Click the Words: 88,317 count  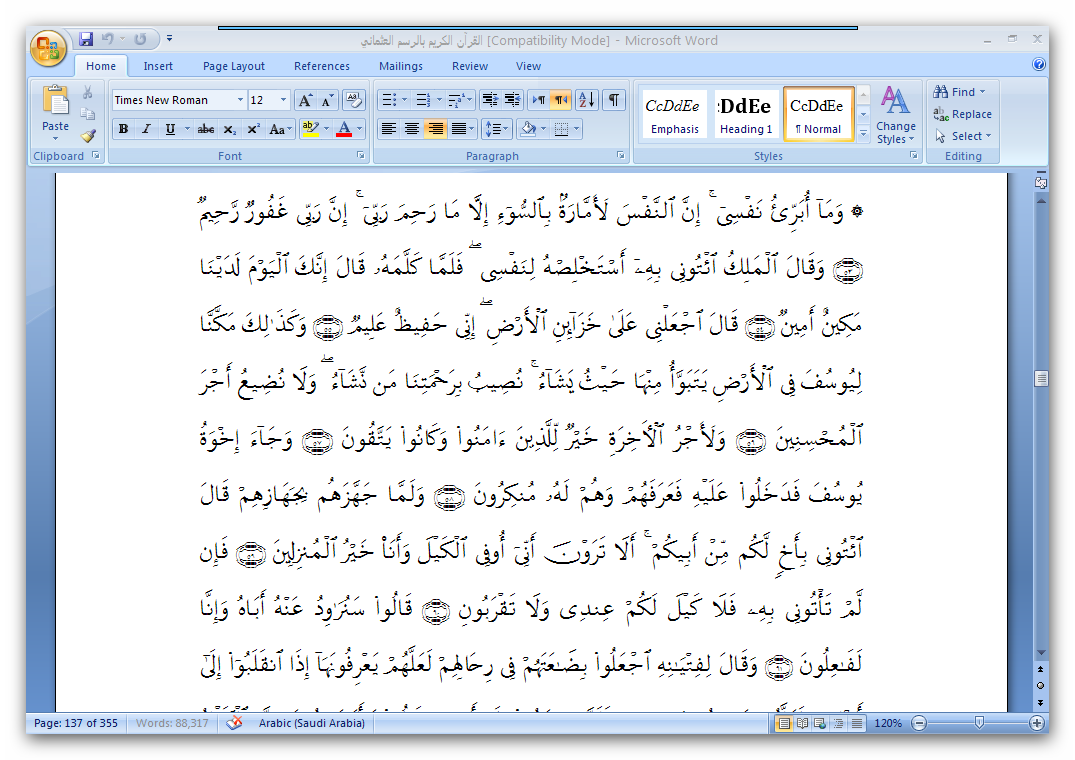click(x=172, y=722)
